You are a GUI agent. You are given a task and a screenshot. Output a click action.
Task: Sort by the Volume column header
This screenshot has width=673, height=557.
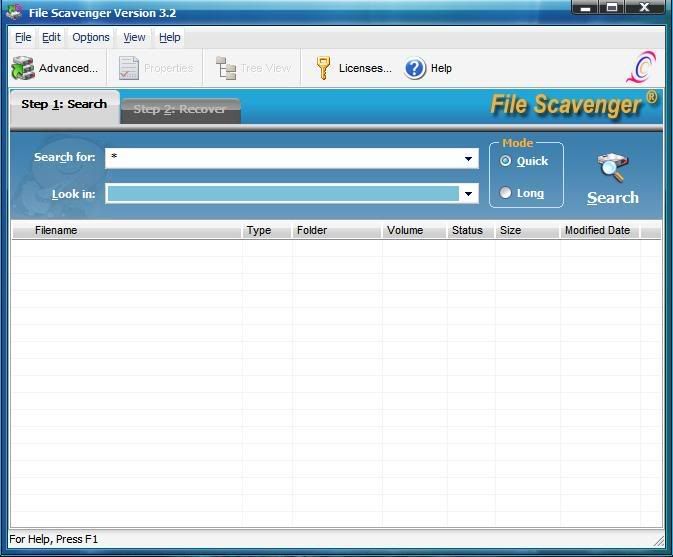pyautogui.click(x=415, y=230)
